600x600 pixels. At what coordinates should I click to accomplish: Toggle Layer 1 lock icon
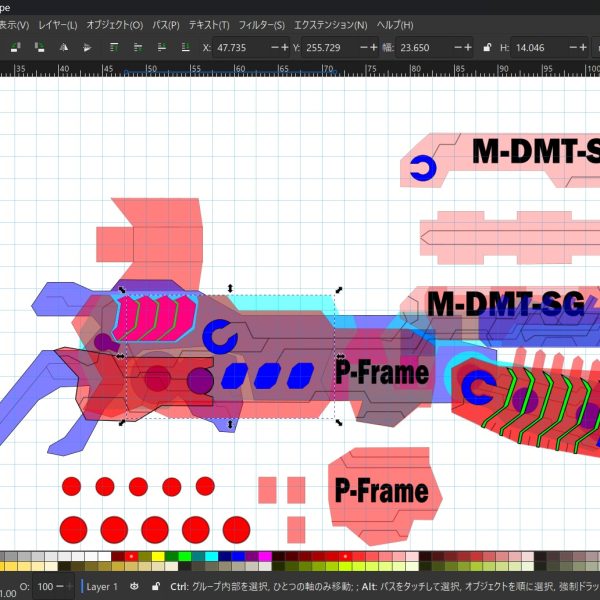tap(156, 586)
